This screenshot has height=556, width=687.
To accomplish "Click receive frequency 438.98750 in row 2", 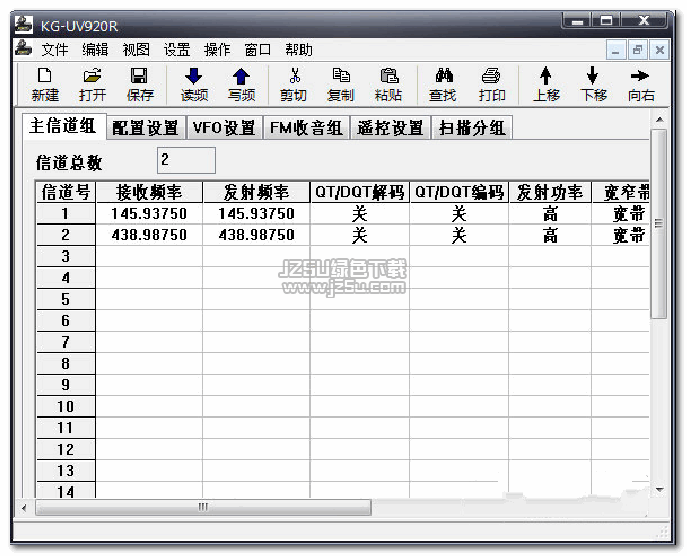I will (149, 235).
